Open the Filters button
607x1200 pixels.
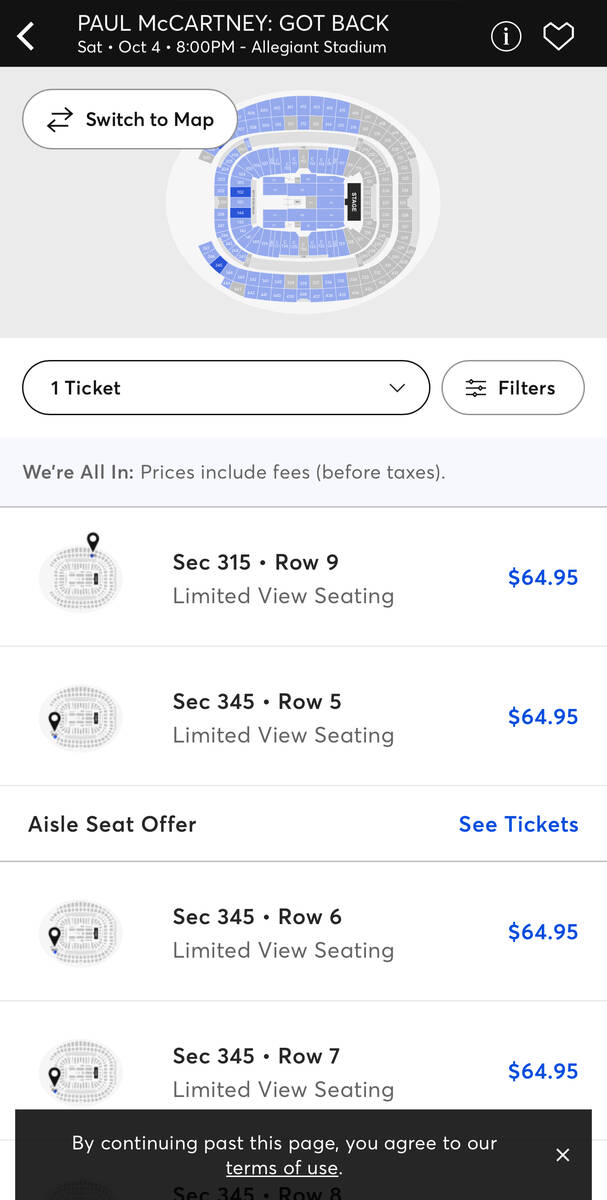coord(512,388)
